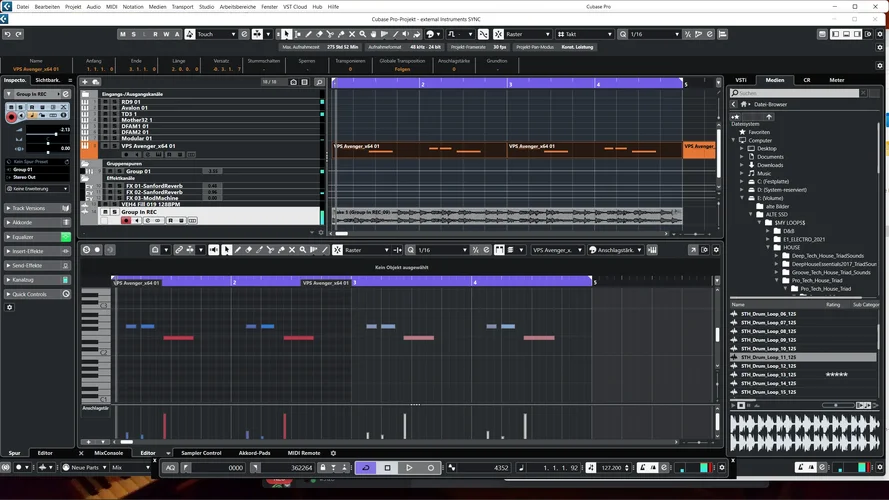Open the Medien tab in right panel
The width and height of the screenshot is (889, 500).
(x=774, y=80)
